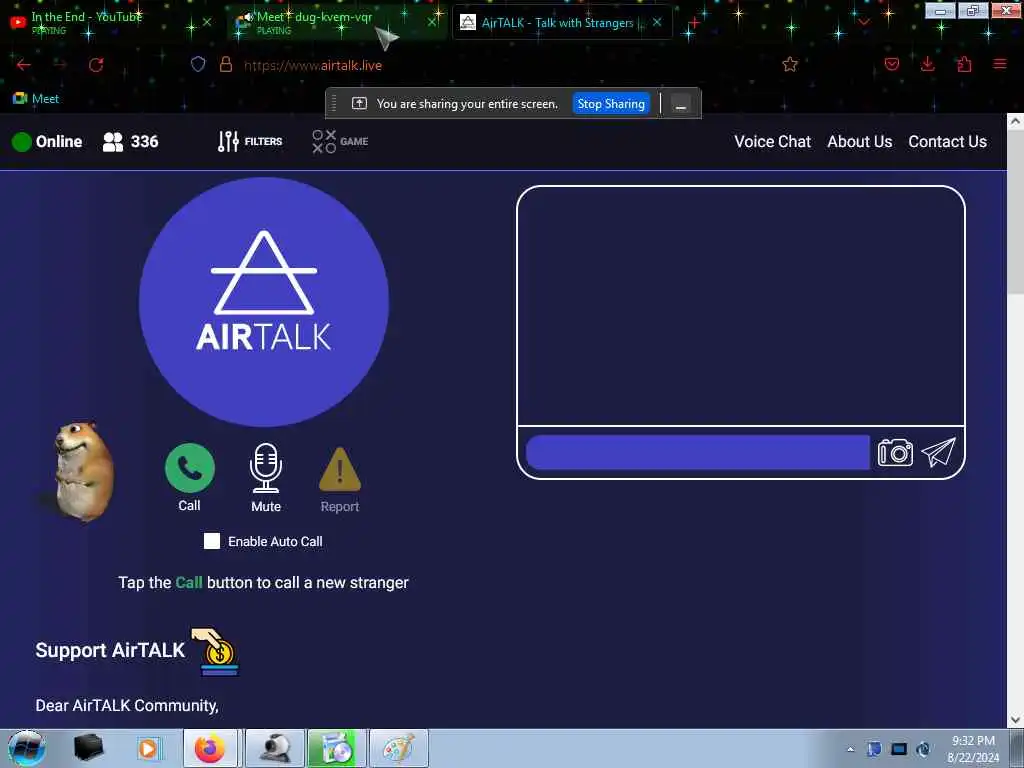The width and height of the screenshot is (1024, 768).
Task: Type in the chat message field
Action: (697, 452)
